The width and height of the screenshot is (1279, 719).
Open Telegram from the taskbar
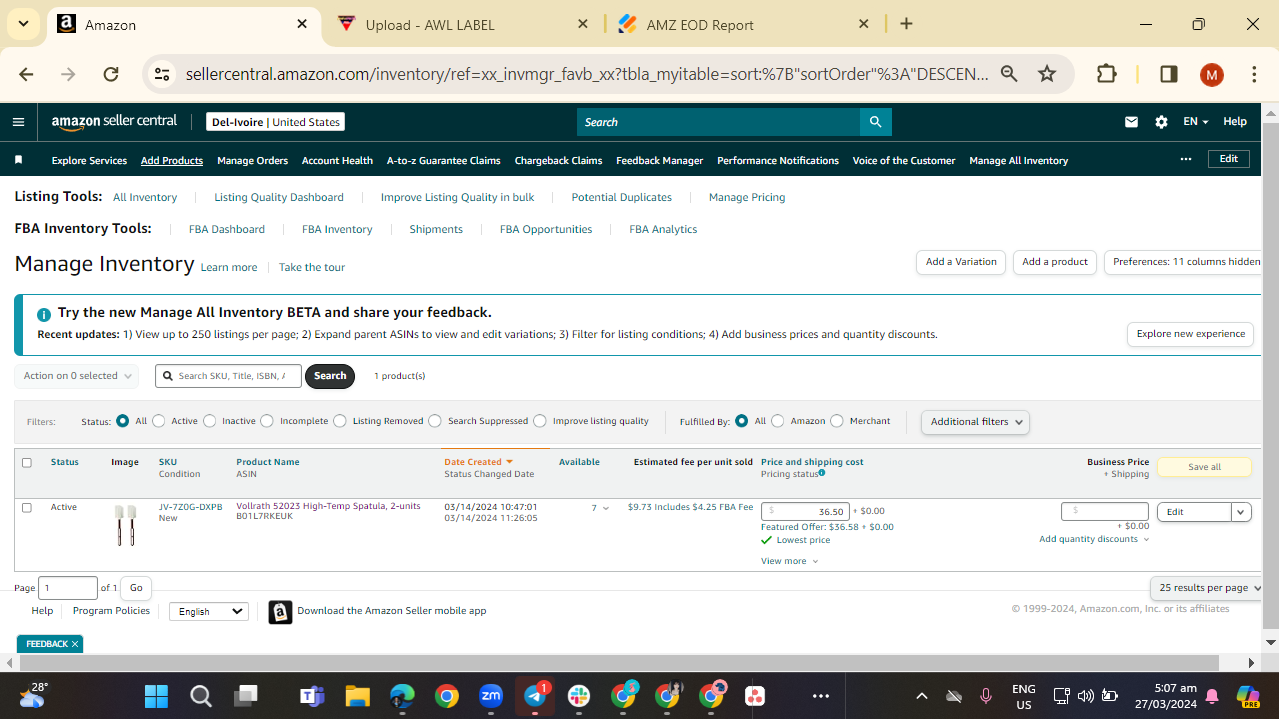coord(535,695)
